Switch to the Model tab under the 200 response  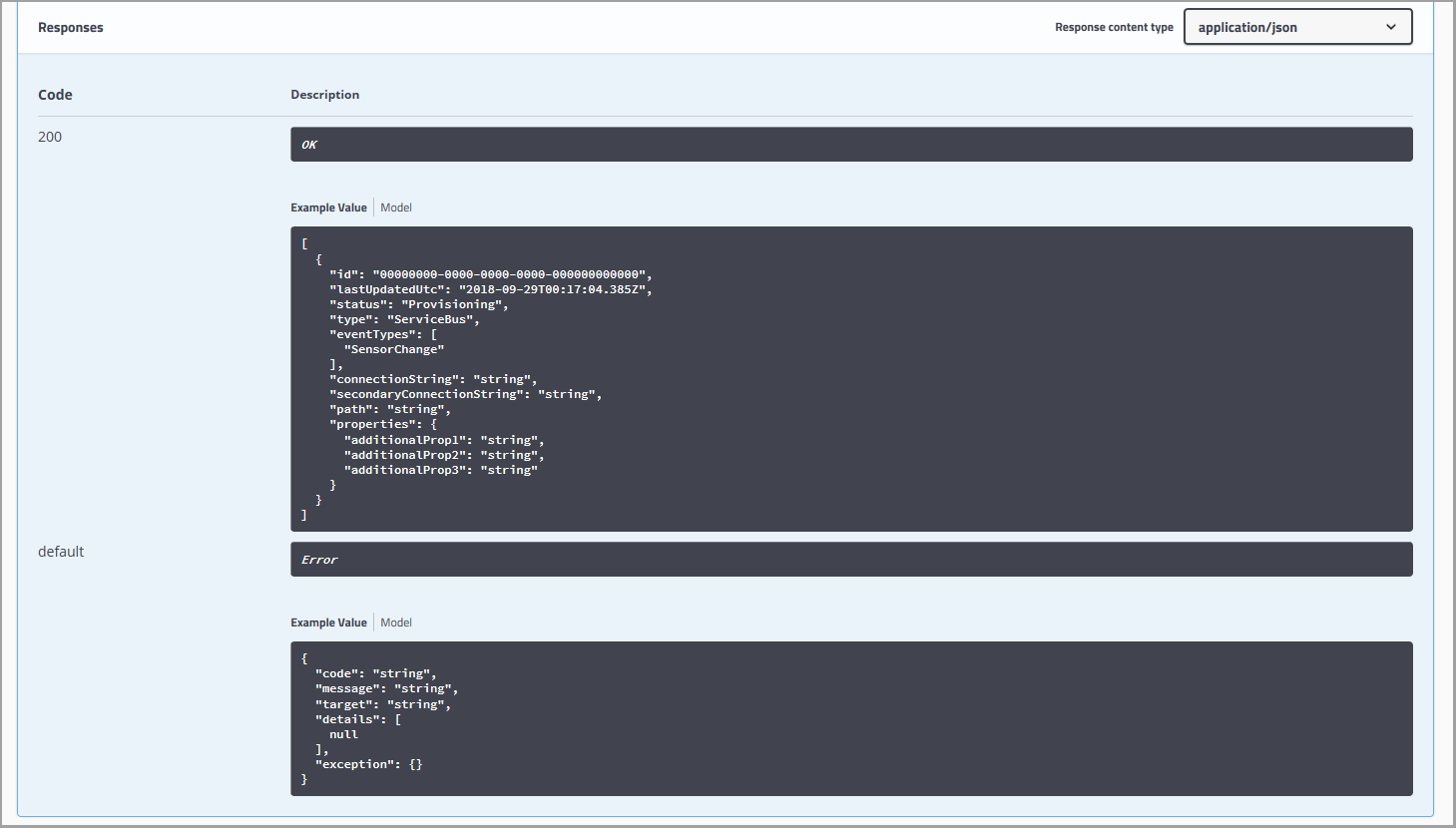pos(396,207)
